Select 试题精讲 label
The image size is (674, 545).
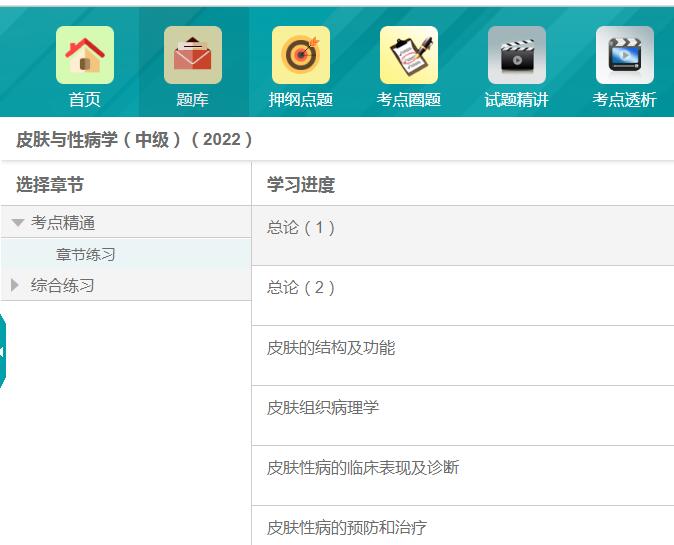(x=517, y=100)
